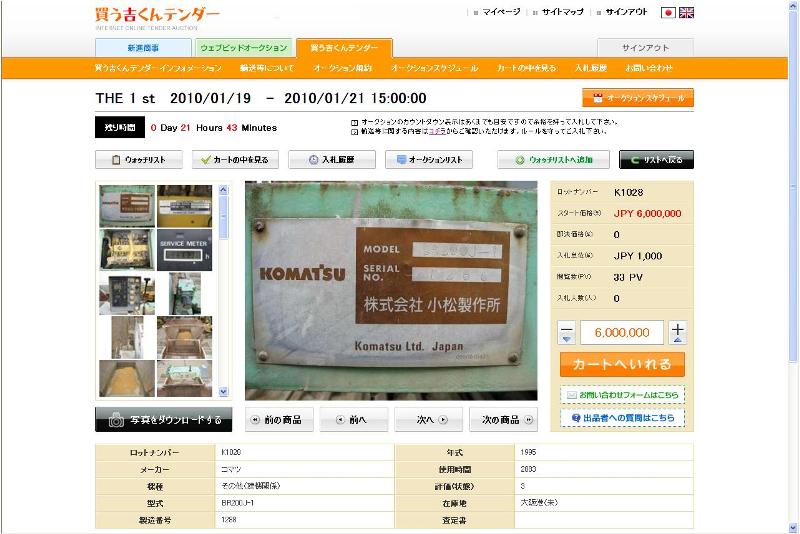This screenshot has width=800, height=534.
Task: Click the 6,000,000 bid amount field
Action: [622, 333]
